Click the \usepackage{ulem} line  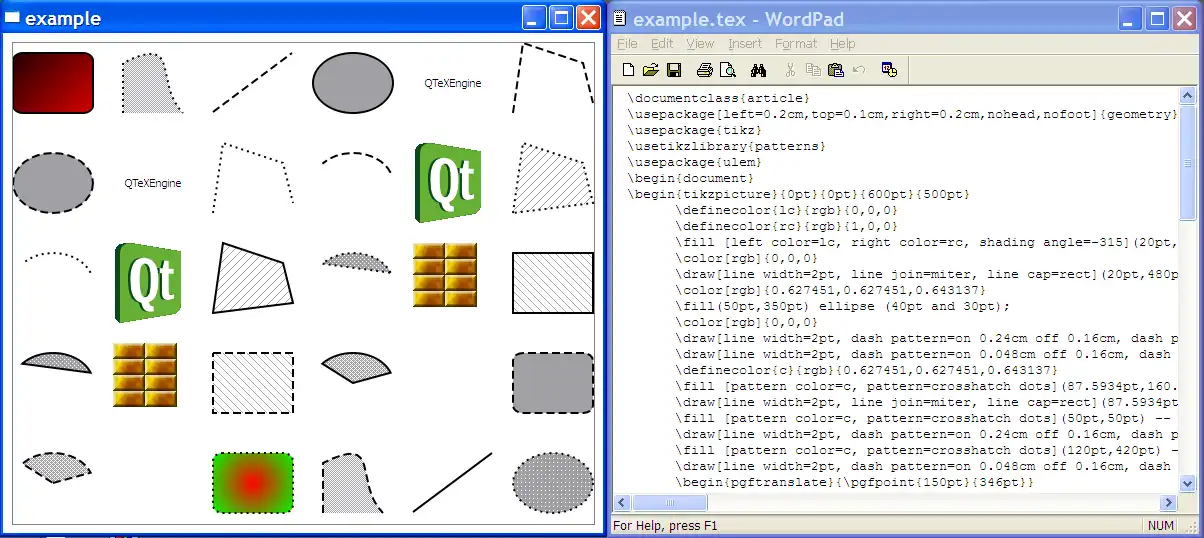coord(694,162)
